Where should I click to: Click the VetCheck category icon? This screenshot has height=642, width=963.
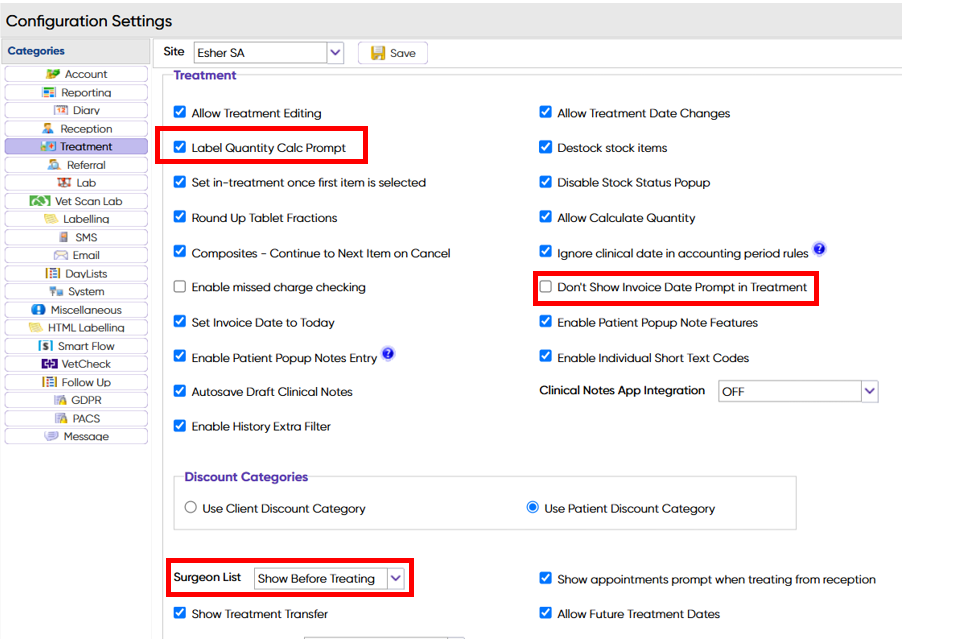tap(49, 364)
